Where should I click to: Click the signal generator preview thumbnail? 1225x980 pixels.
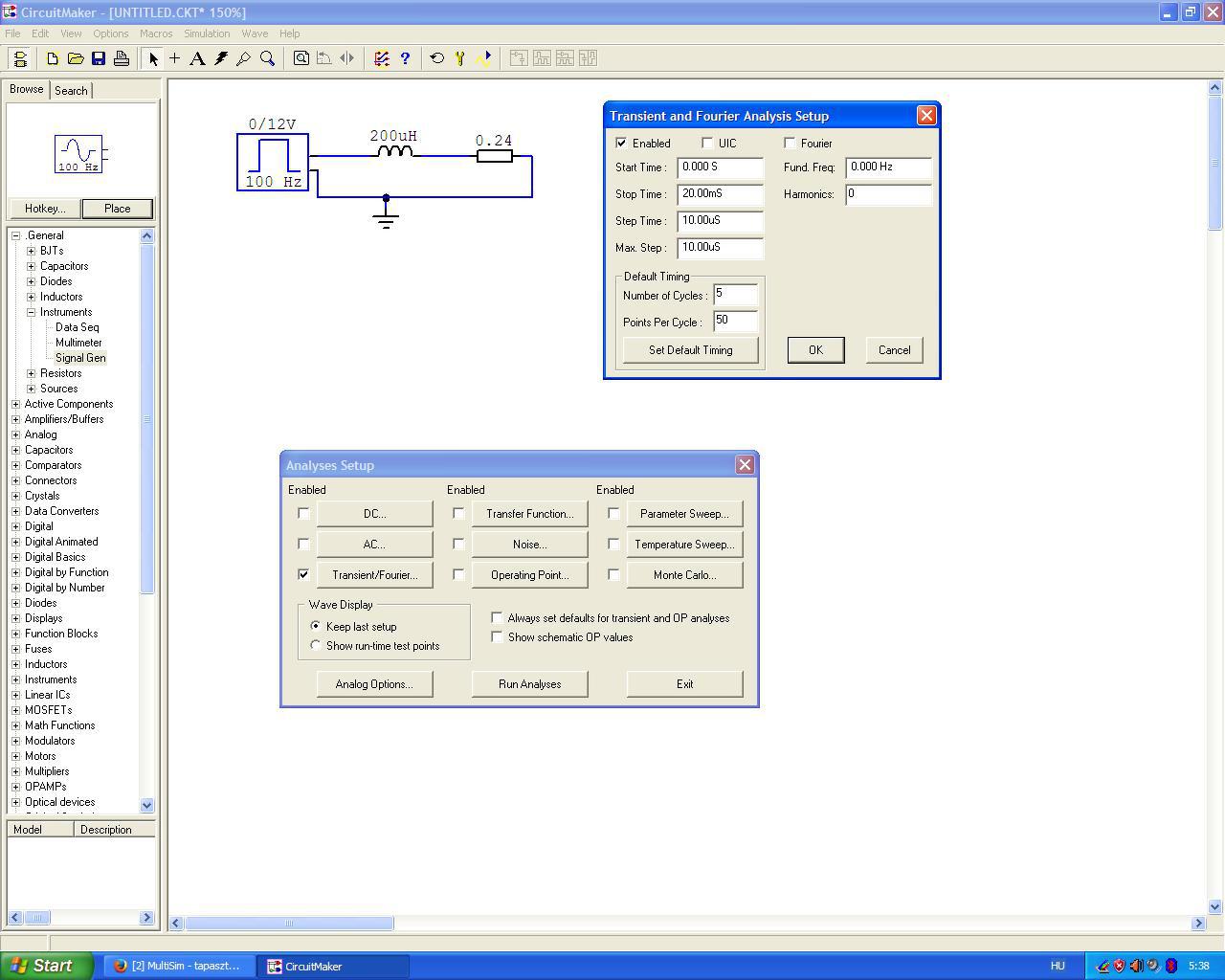click(78, 154)
